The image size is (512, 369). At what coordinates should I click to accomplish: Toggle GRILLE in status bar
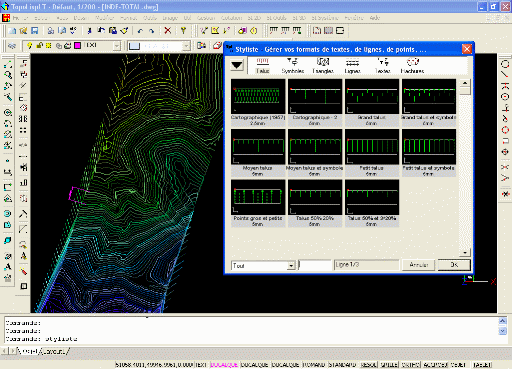389,365
